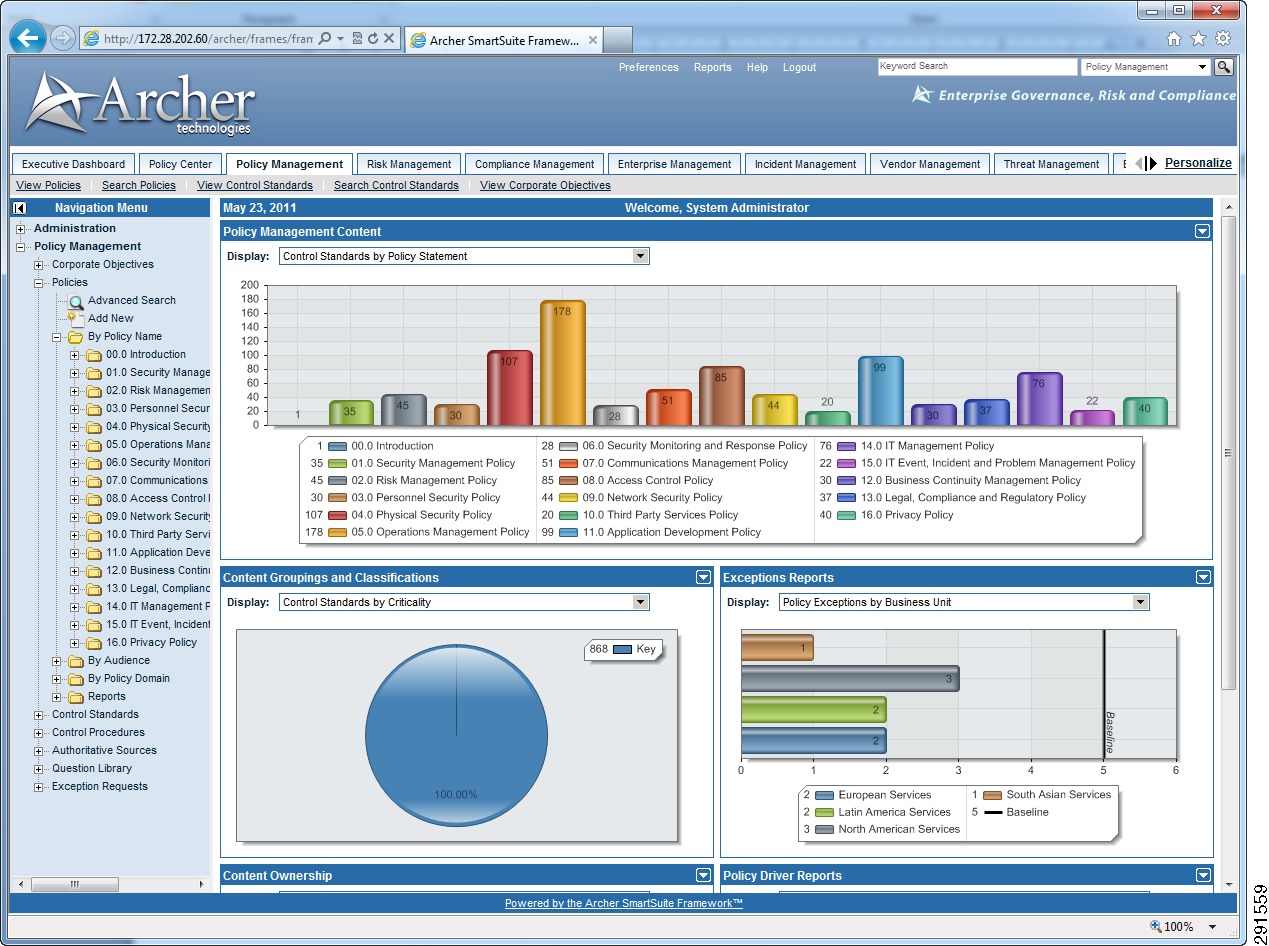This screenshot has height=946, width=1269.
Task: Expand the Administration tree node
Action: [x=21, y=229]
